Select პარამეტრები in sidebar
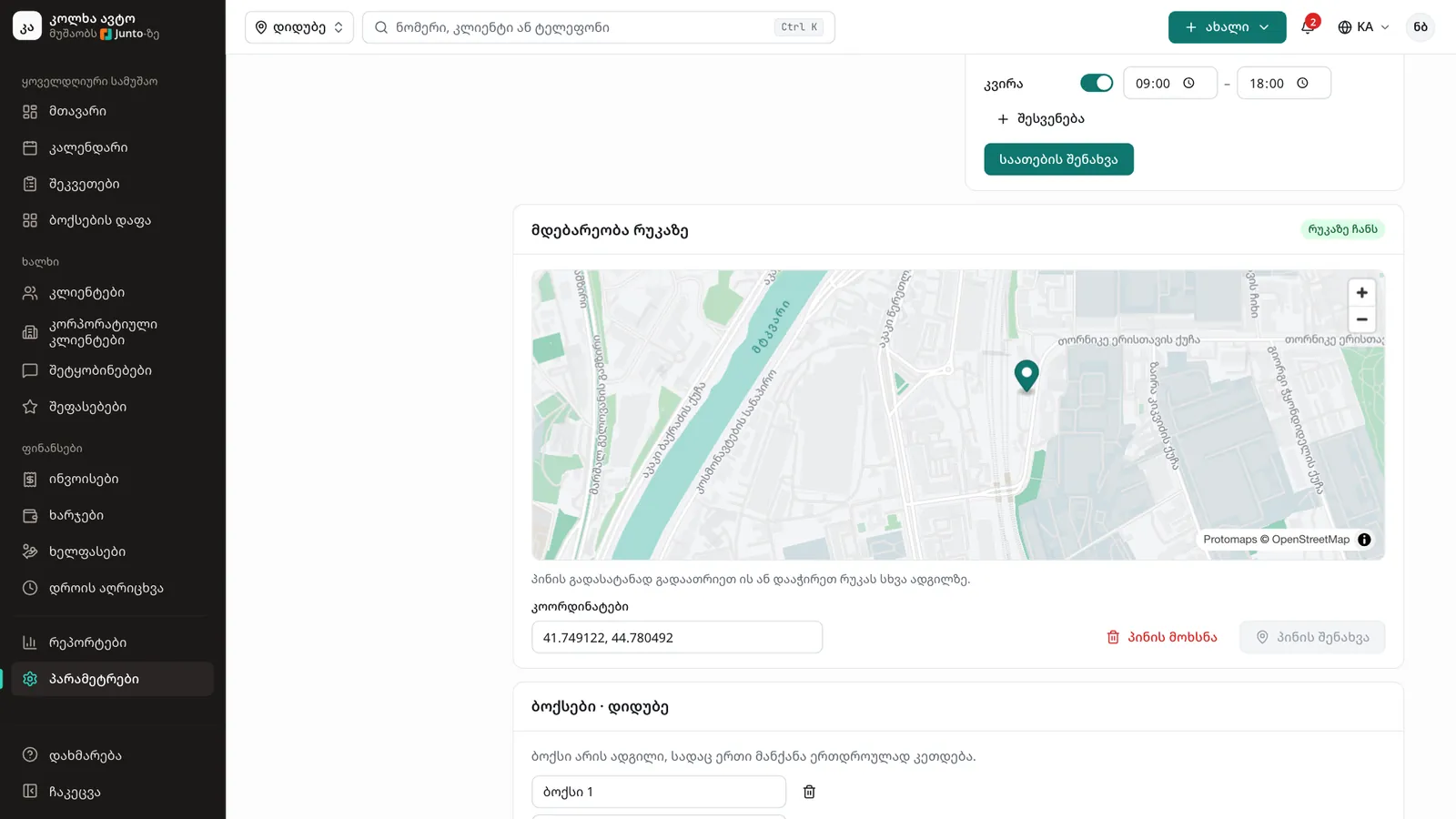Viewport: 1456px width, 819px height. [x=113, y=679]
